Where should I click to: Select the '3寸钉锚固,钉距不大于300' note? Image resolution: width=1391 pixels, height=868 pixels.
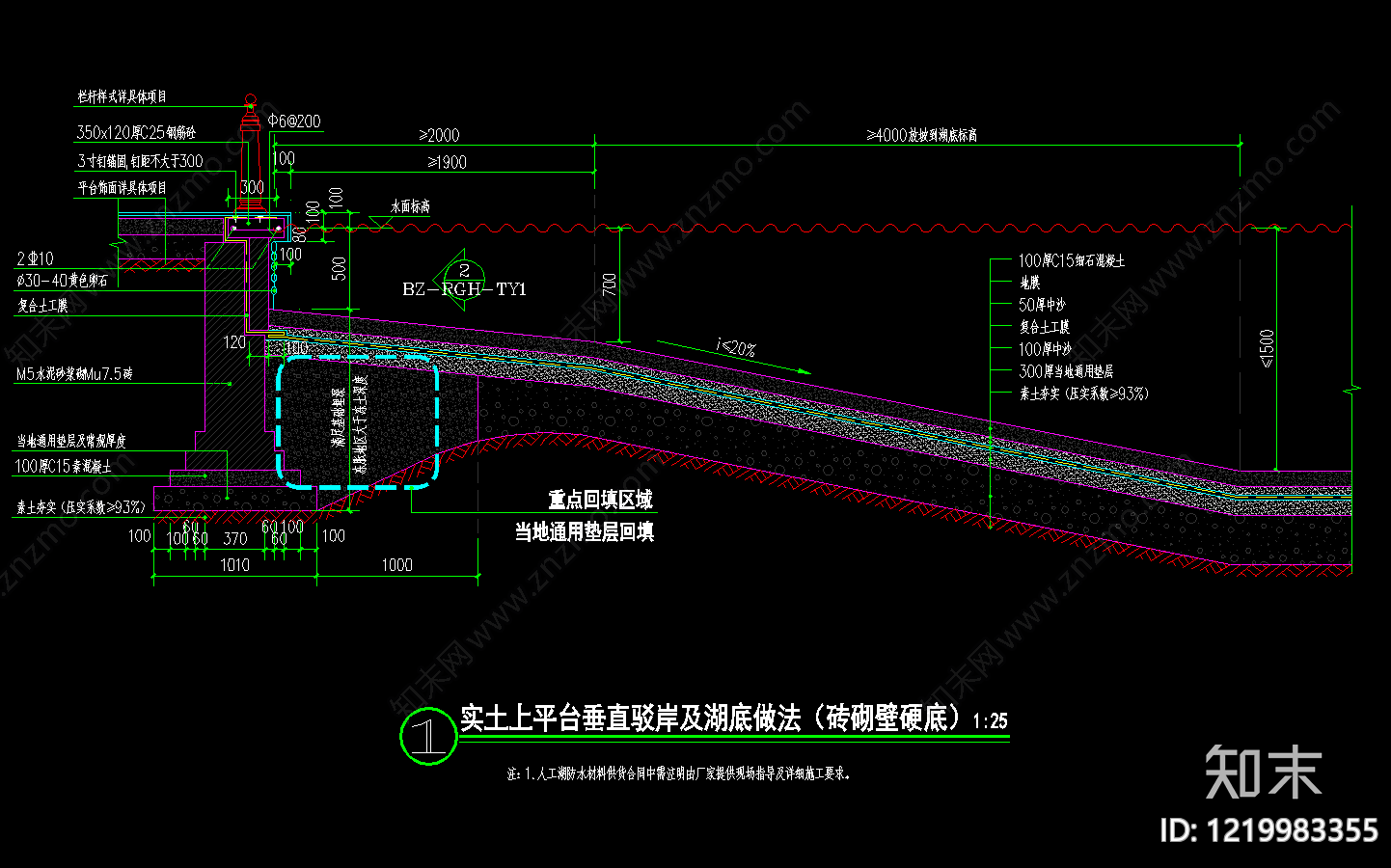pos(140,161)
